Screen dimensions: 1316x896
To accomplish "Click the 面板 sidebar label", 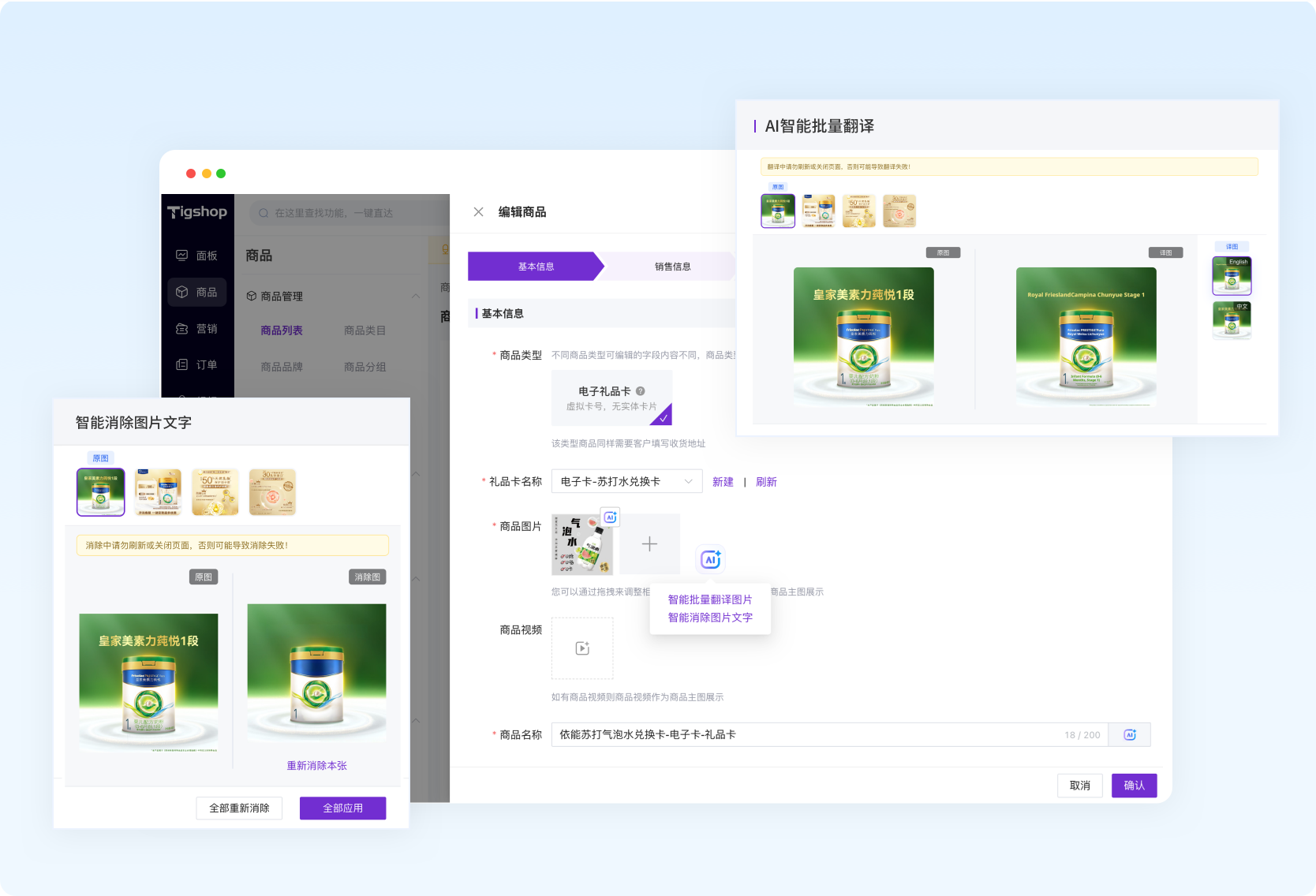I will tap(207, 256).
